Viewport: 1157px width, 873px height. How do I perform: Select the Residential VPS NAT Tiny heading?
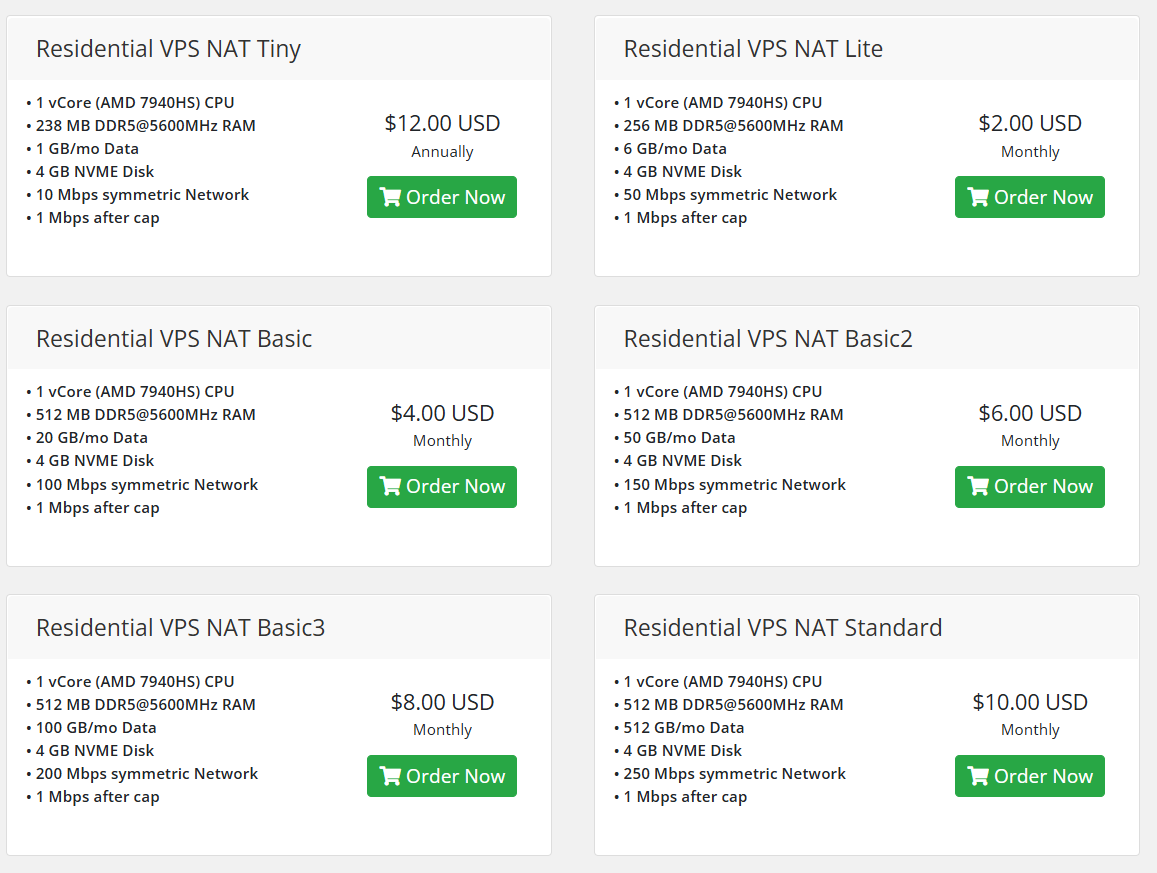coord(168,49)
